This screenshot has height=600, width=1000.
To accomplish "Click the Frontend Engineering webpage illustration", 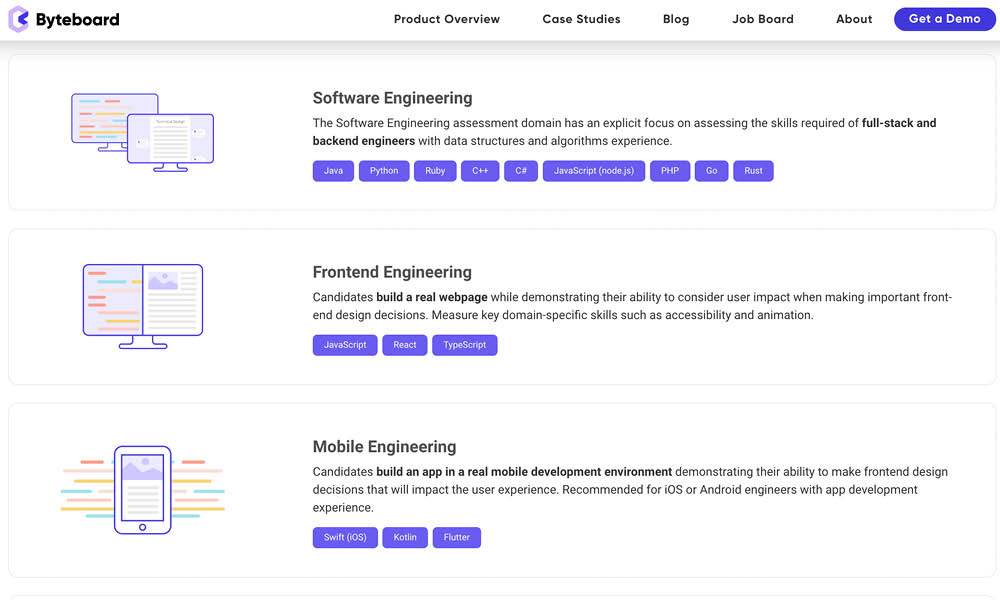I will (142, 302).
